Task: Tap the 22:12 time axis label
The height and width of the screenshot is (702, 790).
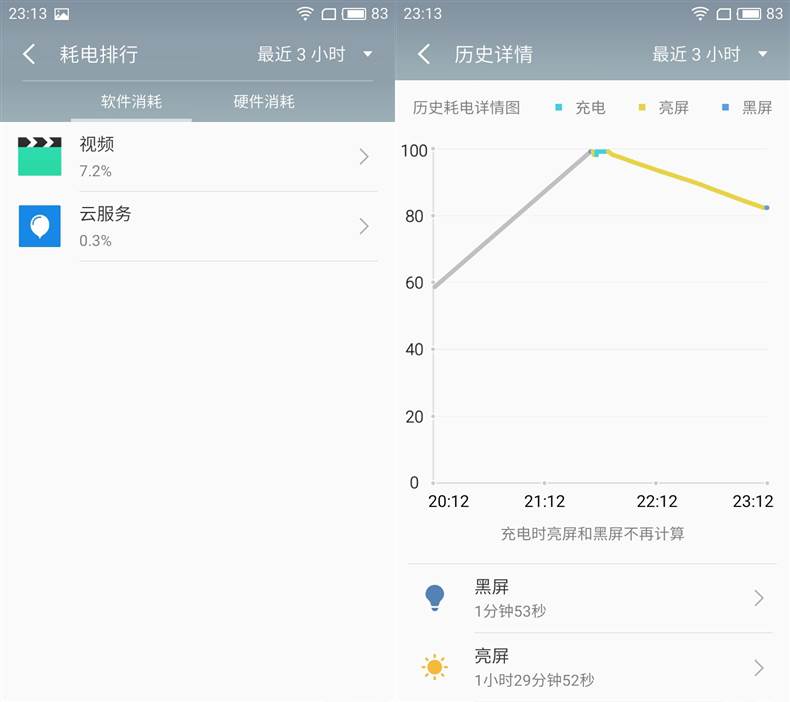Action: coord(656,501)
